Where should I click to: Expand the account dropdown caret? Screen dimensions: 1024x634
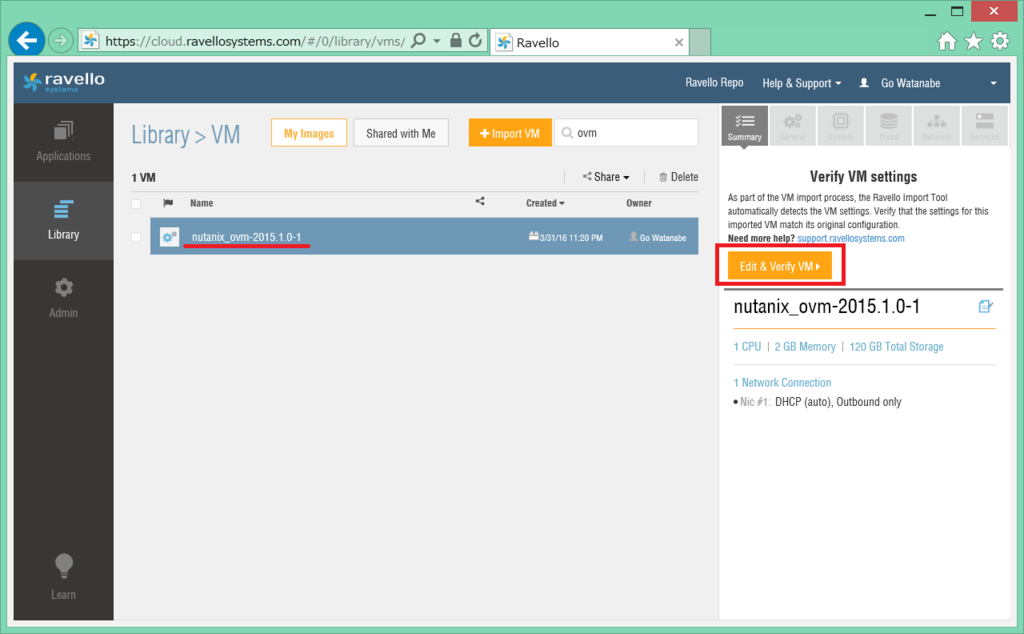[x=993, y=84]
